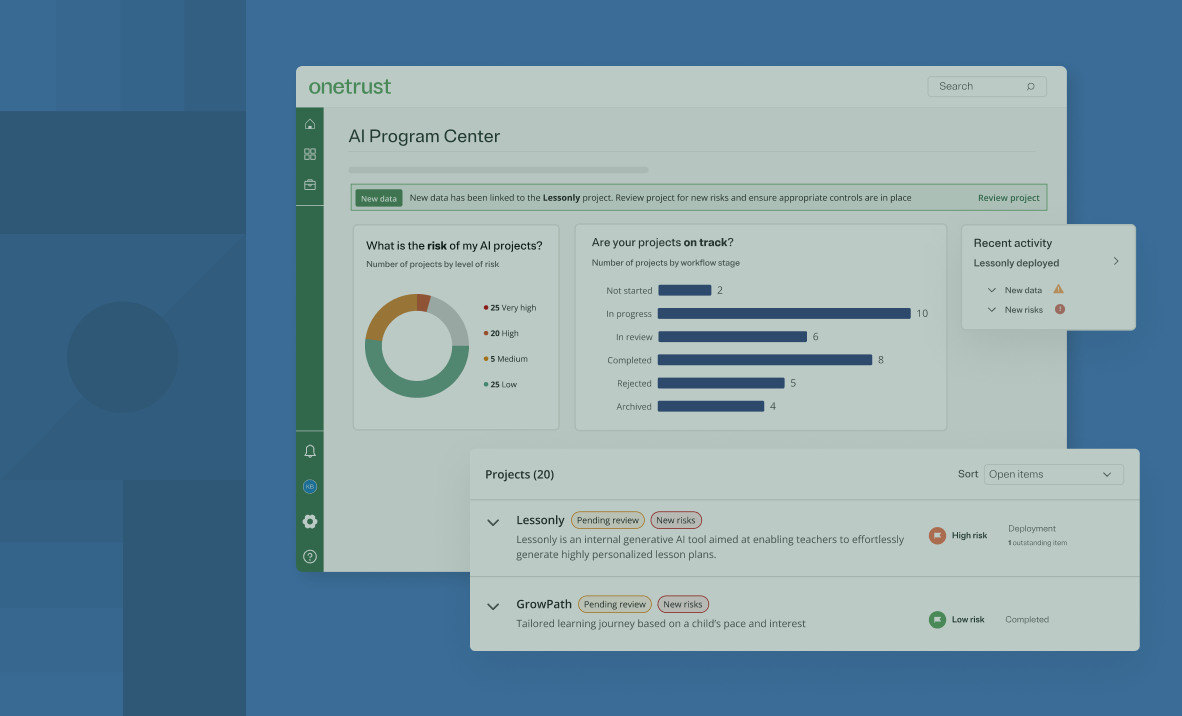The image size is (1182, 716).
Task: Click the Search field at top right
Action: coord(985,86)
